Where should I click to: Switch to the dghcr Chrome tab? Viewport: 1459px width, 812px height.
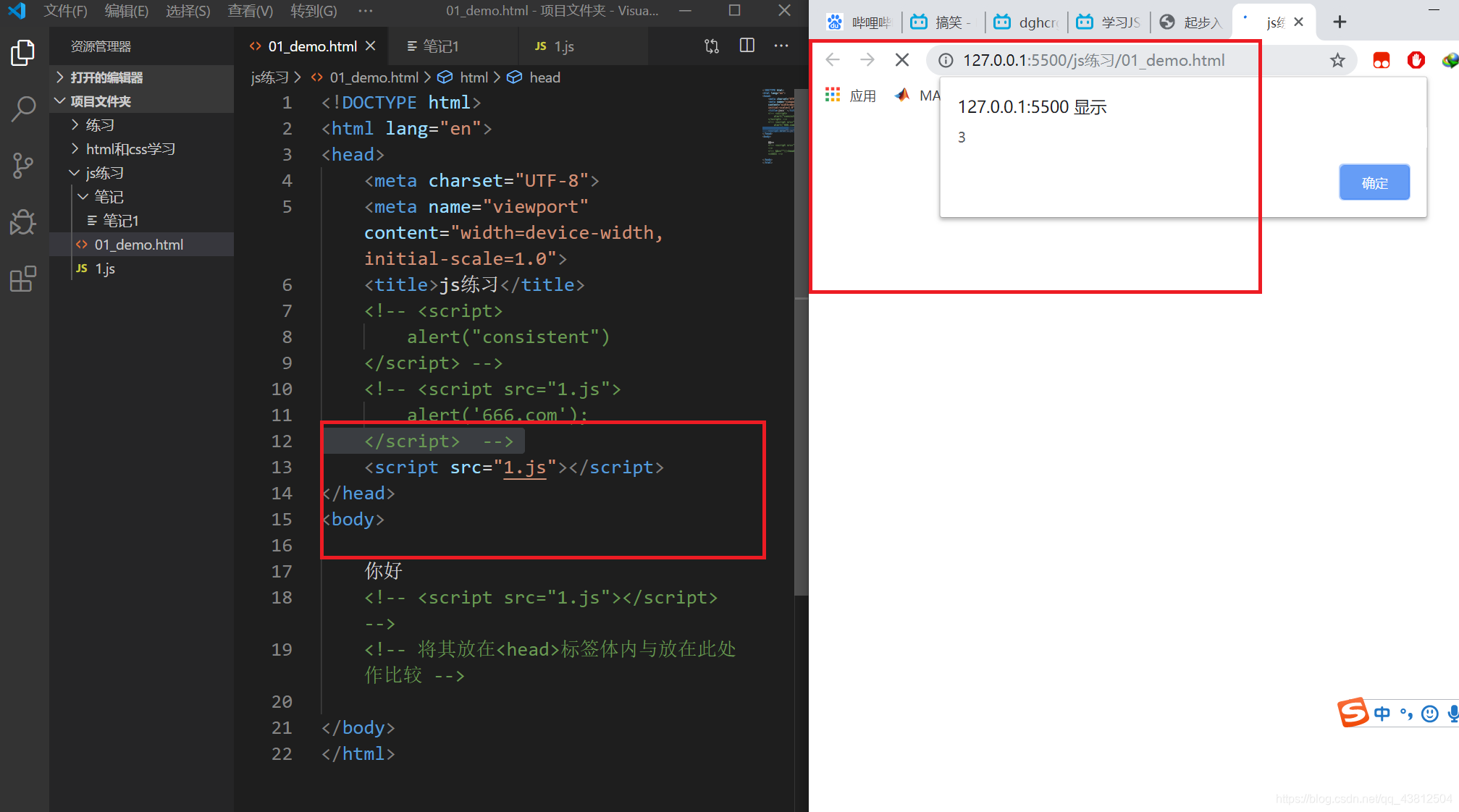1026,22
